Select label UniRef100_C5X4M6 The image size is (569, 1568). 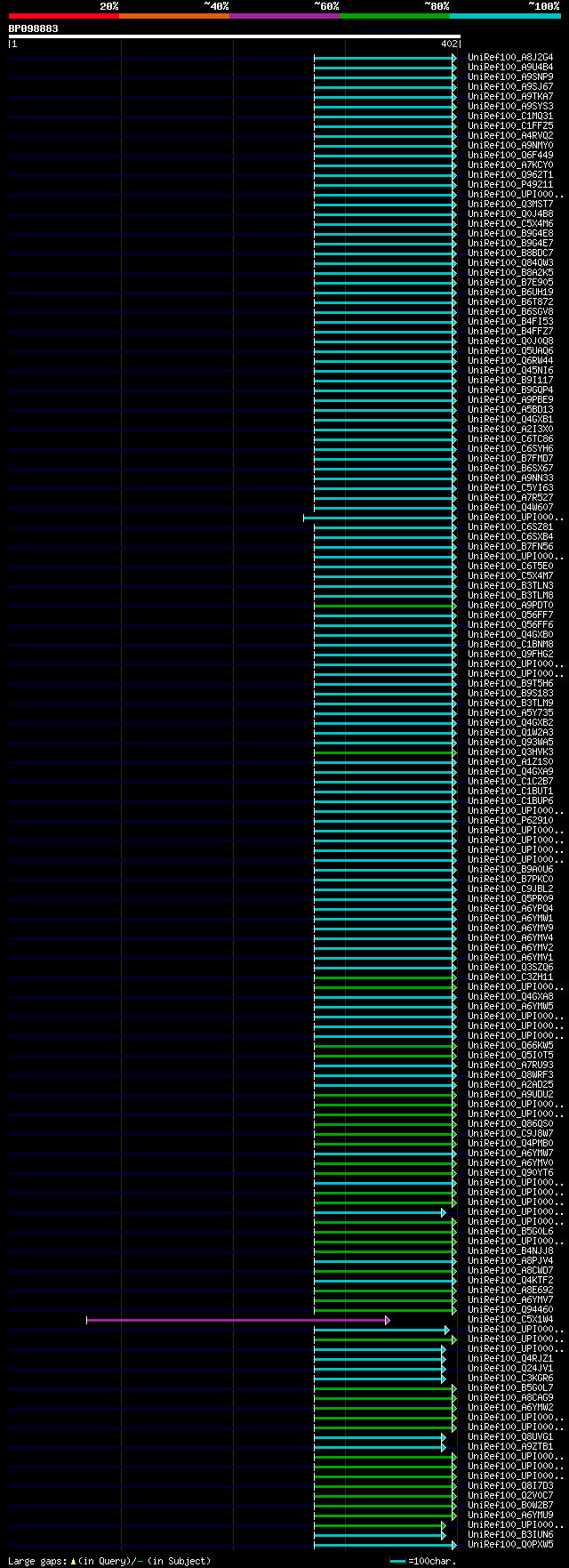point(510,224)
